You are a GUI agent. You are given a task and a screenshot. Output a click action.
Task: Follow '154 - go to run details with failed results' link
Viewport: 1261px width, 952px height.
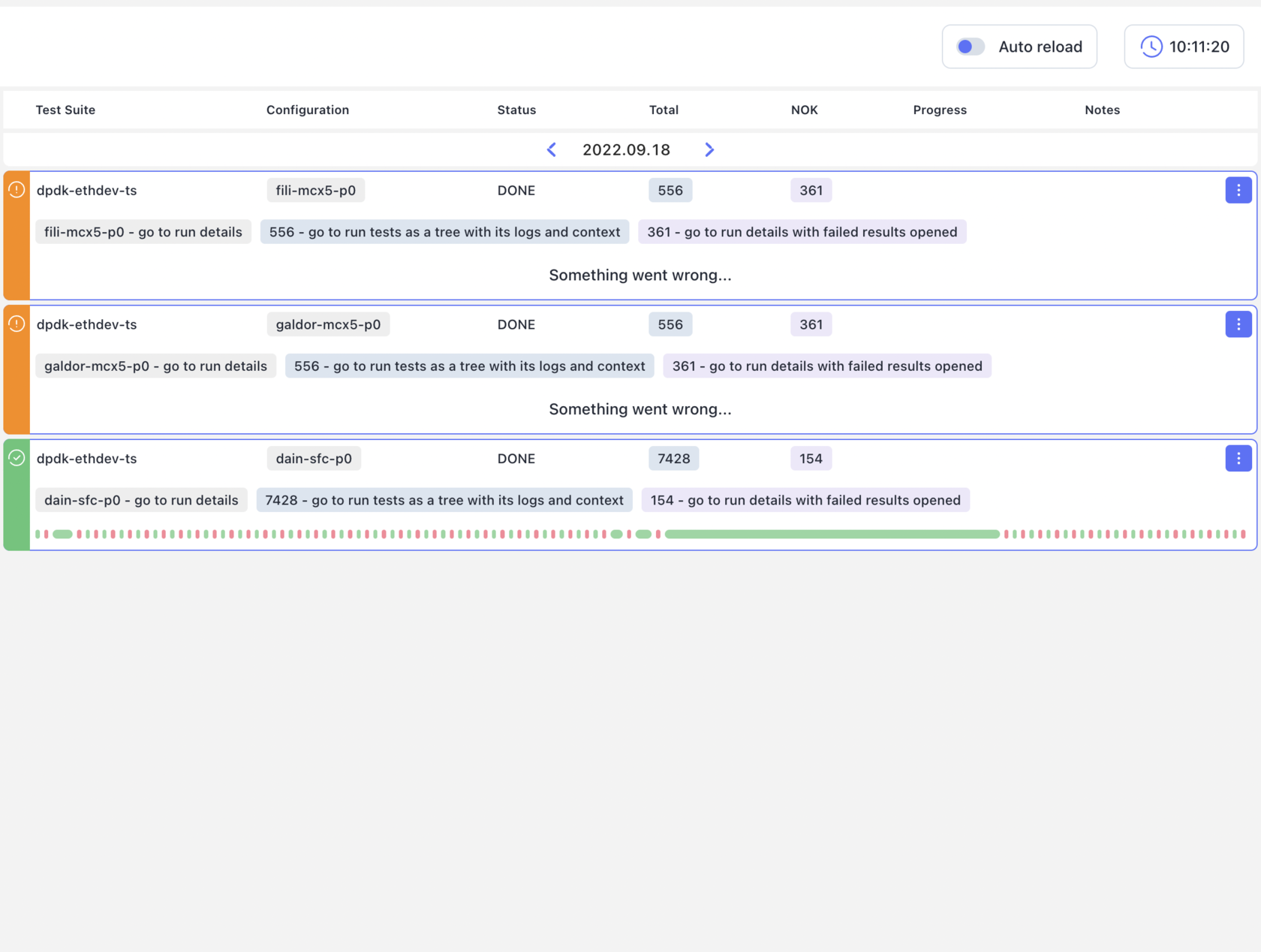point(805,500)
